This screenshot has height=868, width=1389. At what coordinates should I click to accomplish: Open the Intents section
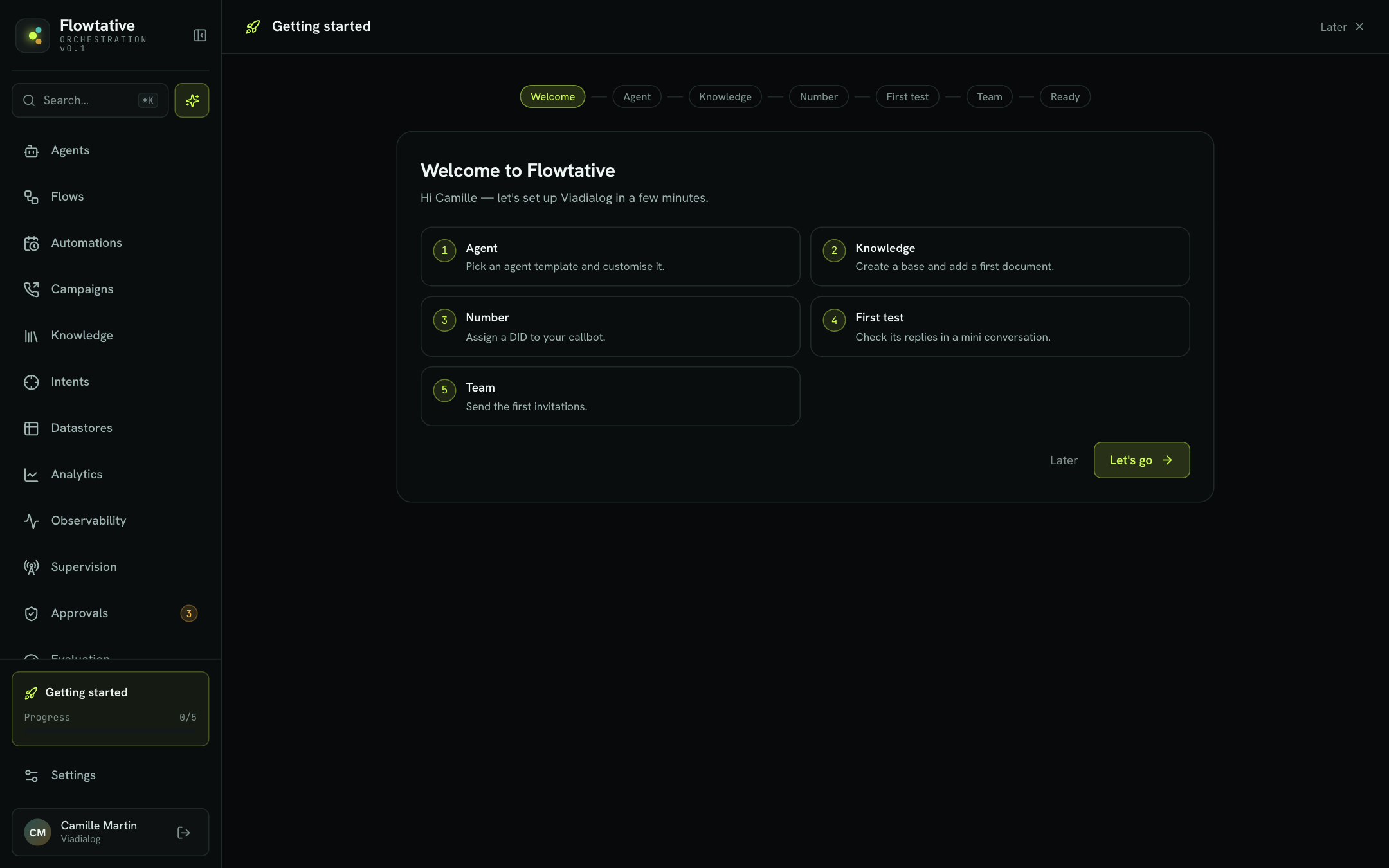110,382
